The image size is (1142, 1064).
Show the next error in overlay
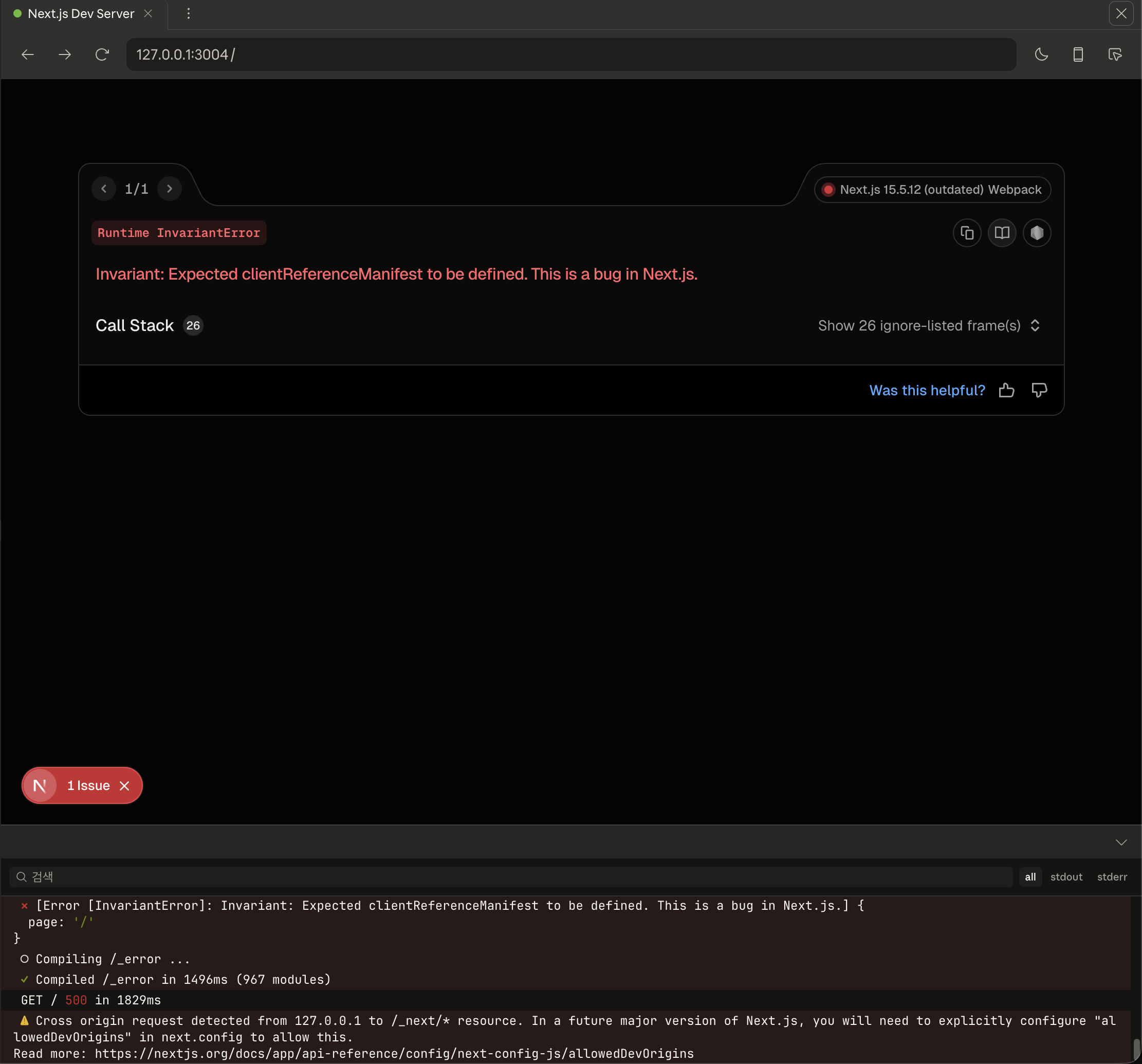tap(170, 189)
